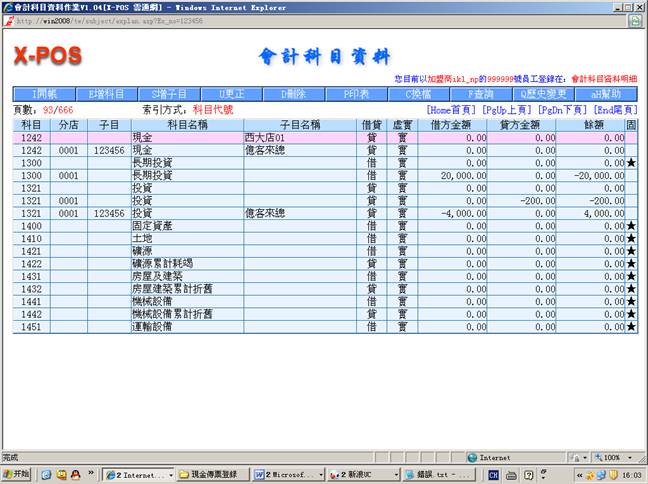Click the star icon in the 土地 row
648x484 pixels.
(631, 239)
